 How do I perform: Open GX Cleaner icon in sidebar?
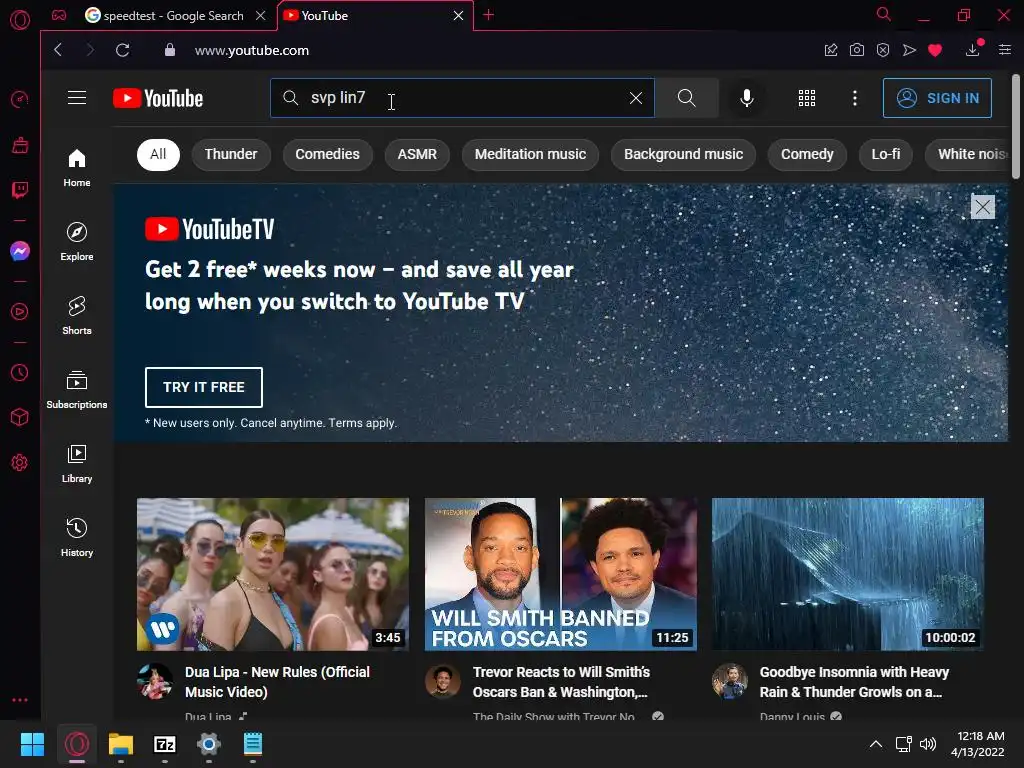pos(20,144)
